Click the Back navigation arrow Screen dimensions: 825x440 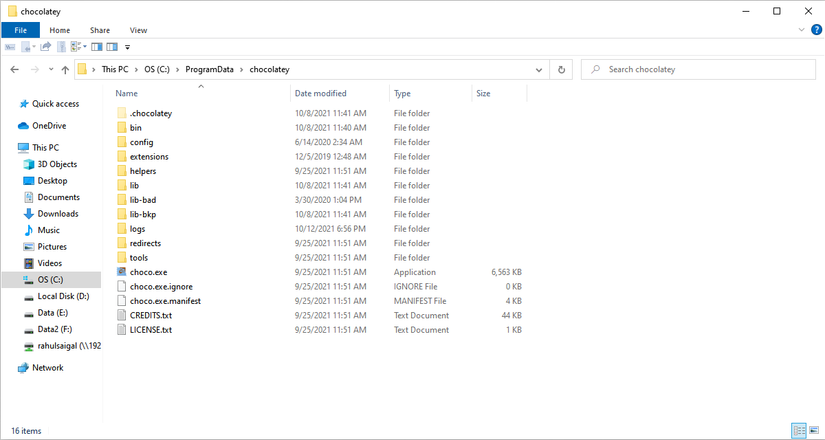pos(14,70)
